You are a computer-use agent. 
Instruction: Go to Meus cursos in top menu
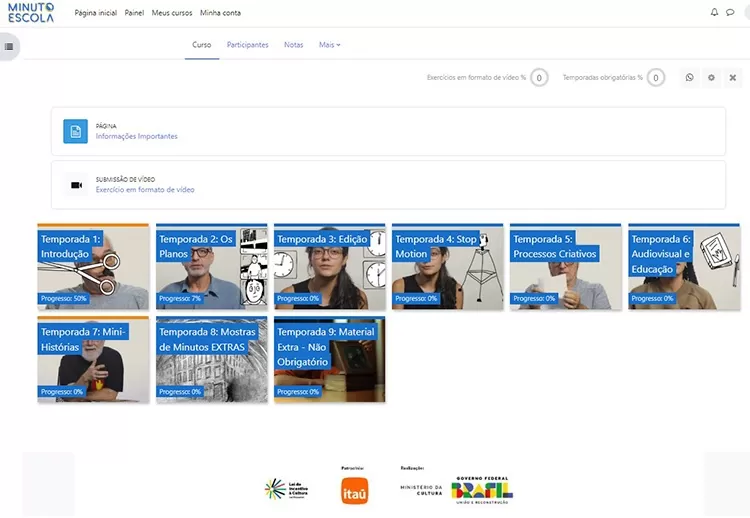[x=172, y=13]
